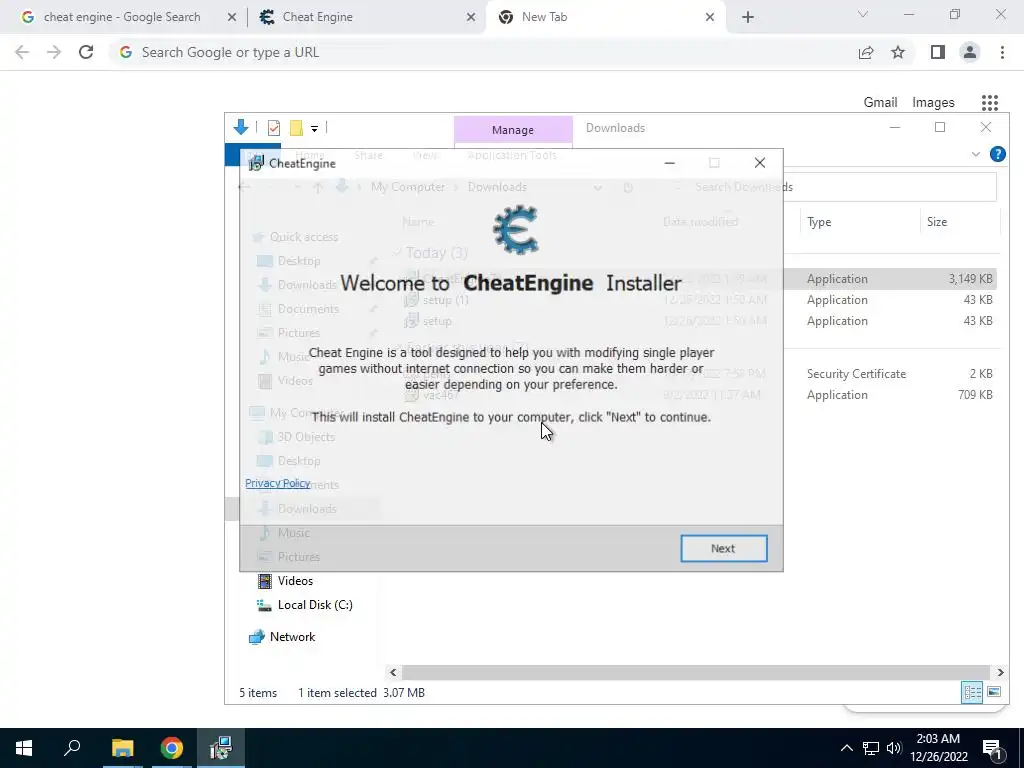The image size is (1024, 768).
Task: Click File Explorer quick access down-arrow icon
Action: tap(241, 127)
